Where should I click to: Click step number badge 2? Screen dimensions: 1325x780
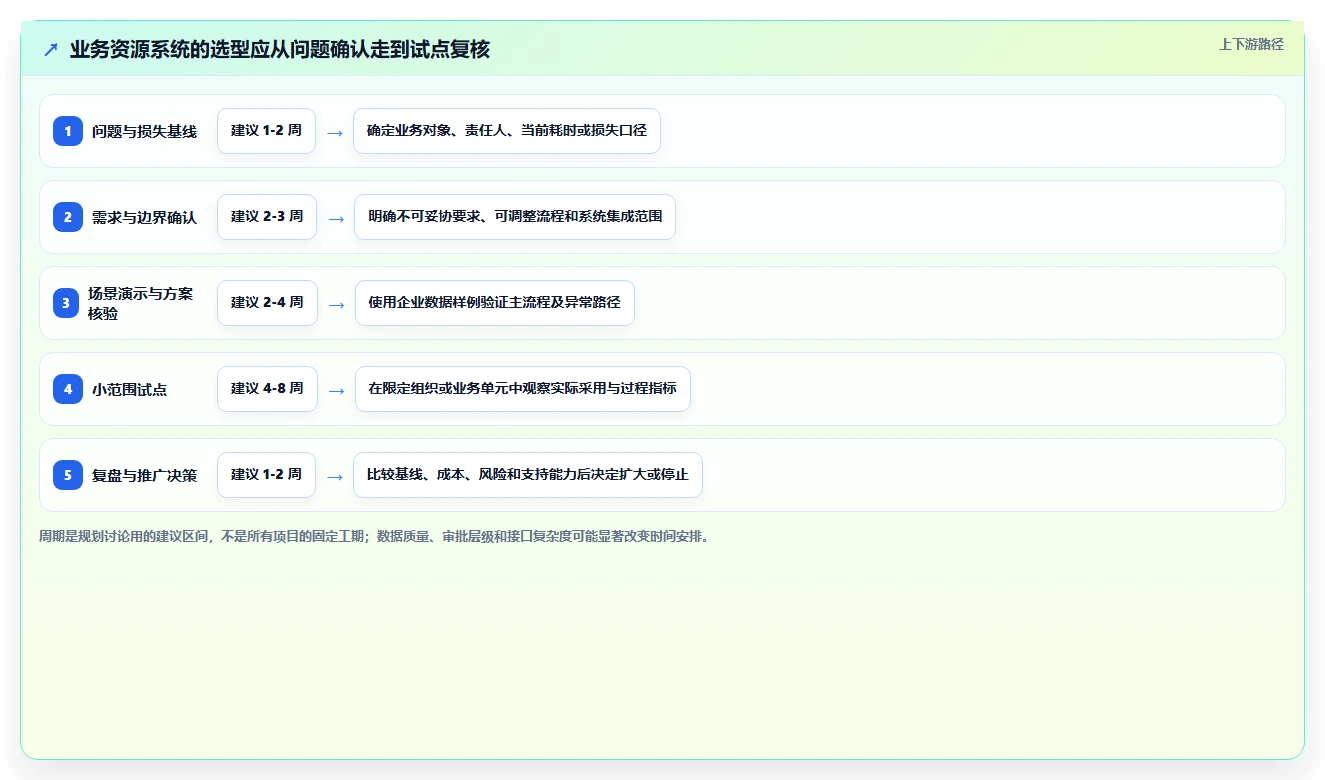68,217
